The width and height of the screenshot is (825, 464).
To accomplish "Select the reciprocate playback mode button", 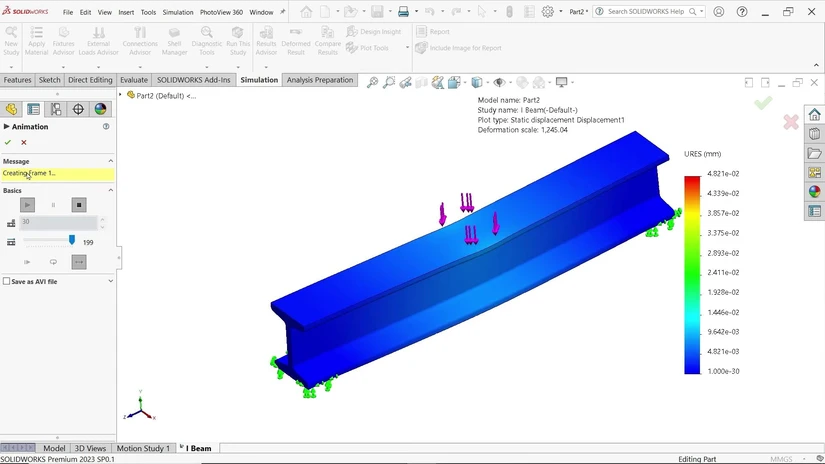I will [79, 262].
